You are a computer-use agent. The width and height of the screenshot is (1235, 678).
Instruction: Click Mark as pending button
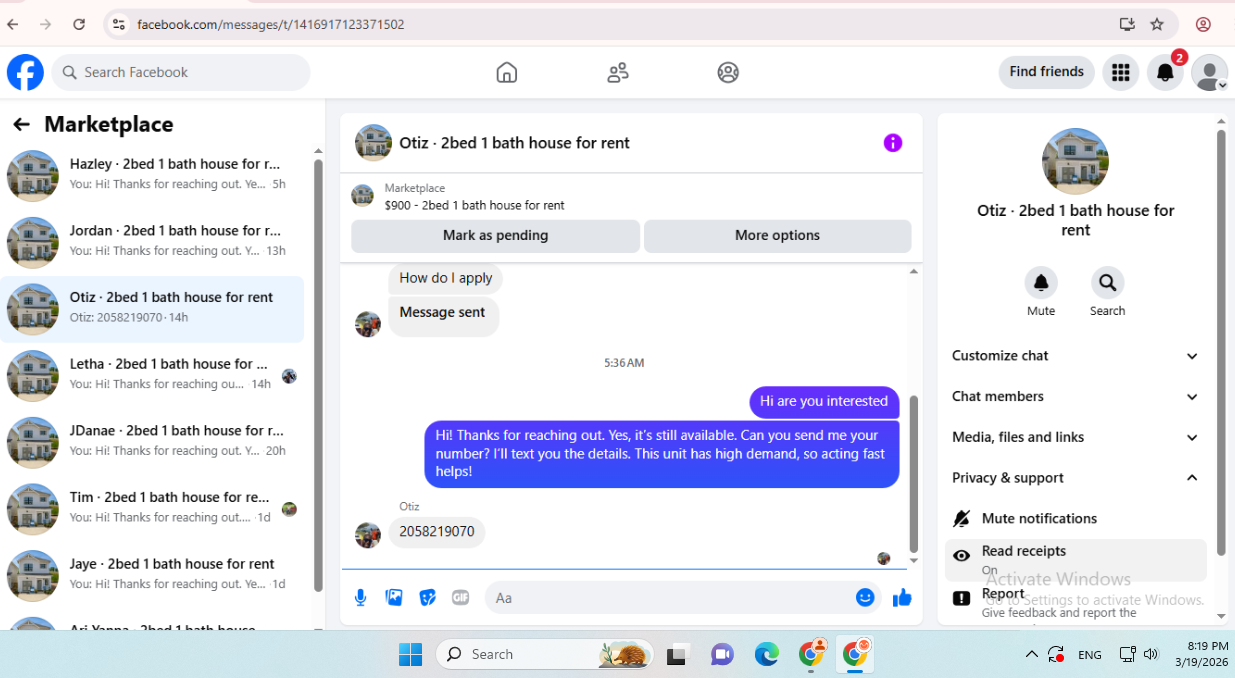pyautogui.click(x=495, y=236)
